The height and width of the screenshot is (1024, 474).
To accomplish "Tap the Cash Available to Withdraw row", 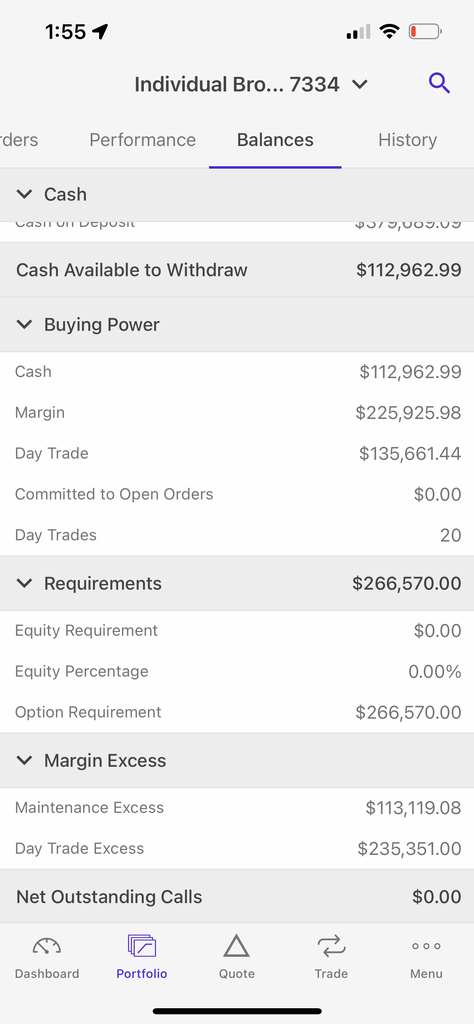I will pyautogui.click(x=237, y=270).
